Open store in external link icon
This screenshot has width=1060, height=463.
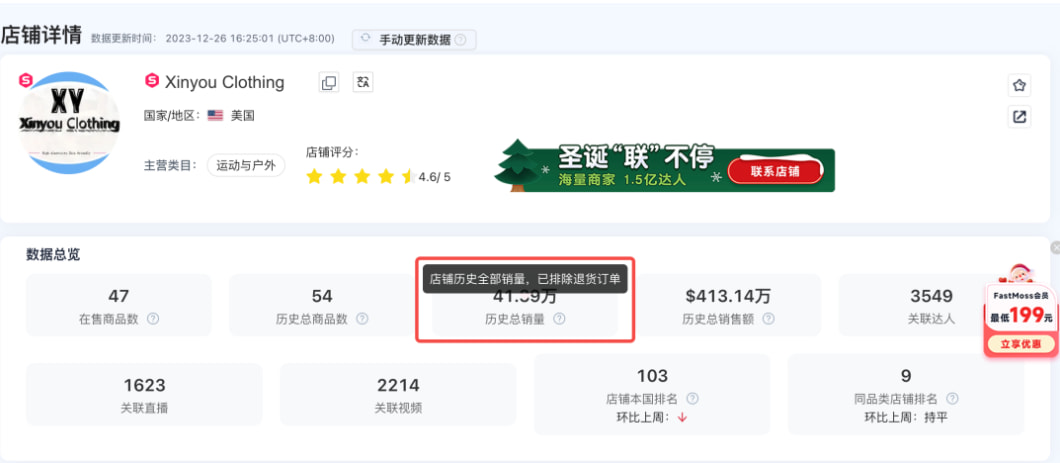pyautogui.click(x=1019, y=117)
